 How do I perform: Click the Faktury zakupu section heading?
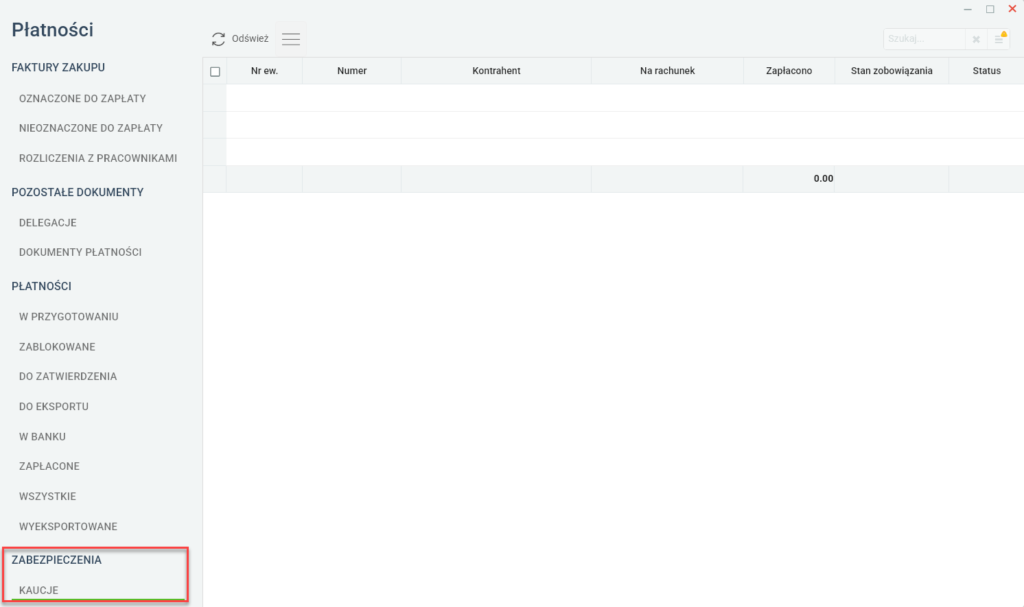pyautogui.click(x=58, y=67)
